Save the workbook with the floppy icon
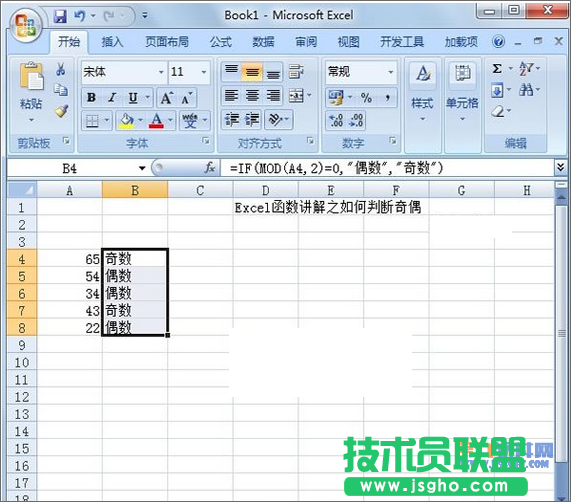 (x=60, y=16)
